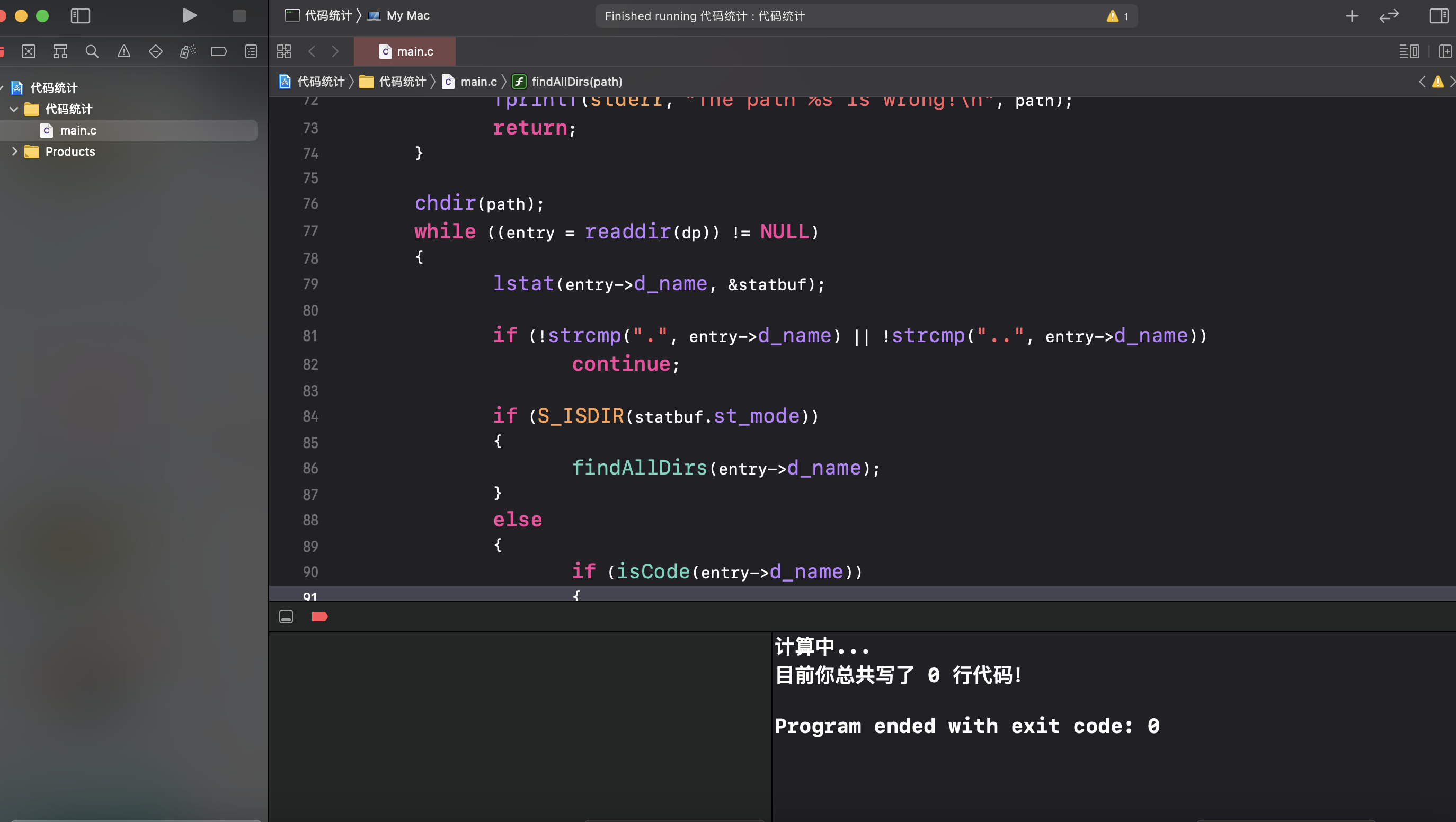This screenshot has width=1456, height=822.
Task: Click the readdir call on line 77
Action: [x=627, y=231]
